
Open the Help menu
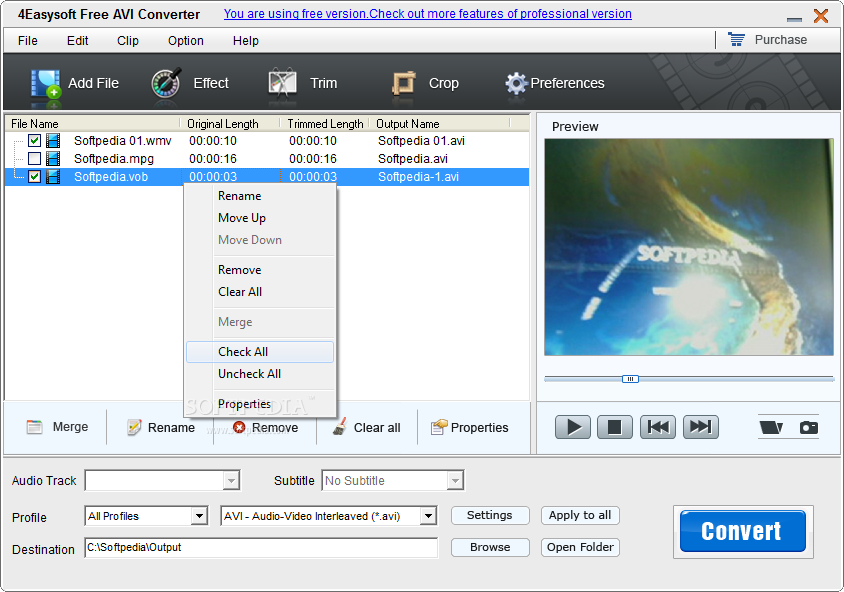[245, 40]
